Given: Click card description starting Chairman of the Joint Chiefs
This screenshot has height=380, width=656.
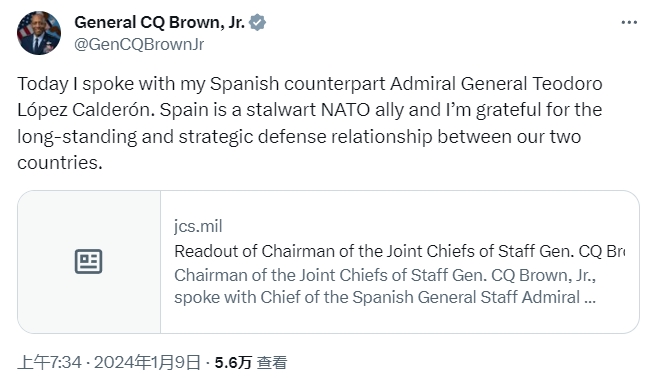Looking at the screenshot, I should [x=385, y=286].
